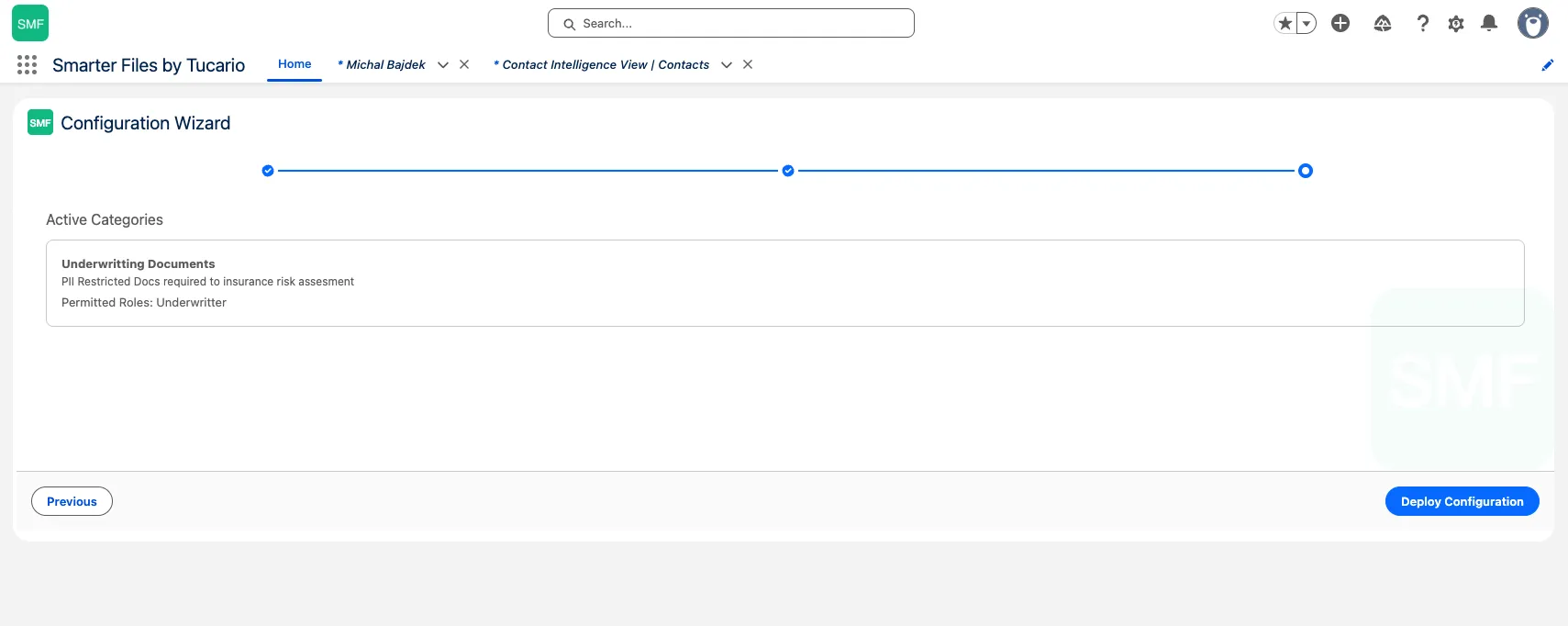Switch to the Home tab
Screen dimensions: 1568x626
(295, 64)
